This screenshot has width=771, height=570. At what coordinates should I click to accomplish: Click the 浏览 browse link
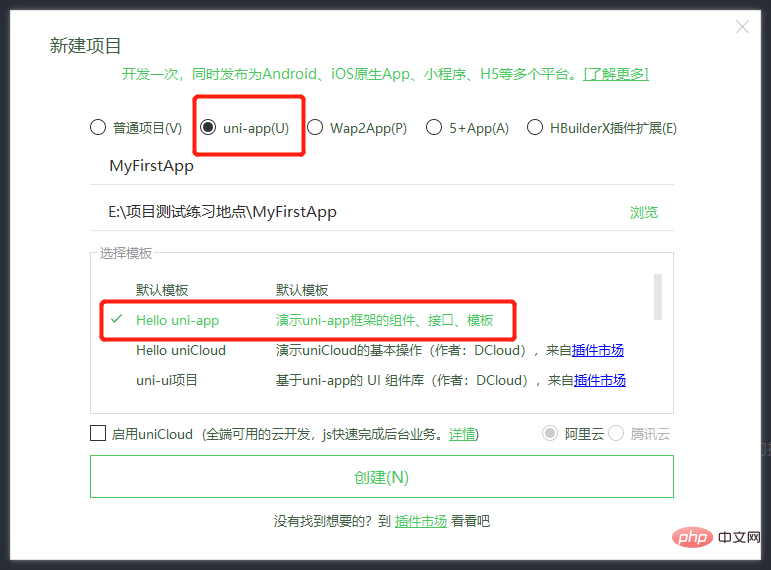[x=644, y=212]
